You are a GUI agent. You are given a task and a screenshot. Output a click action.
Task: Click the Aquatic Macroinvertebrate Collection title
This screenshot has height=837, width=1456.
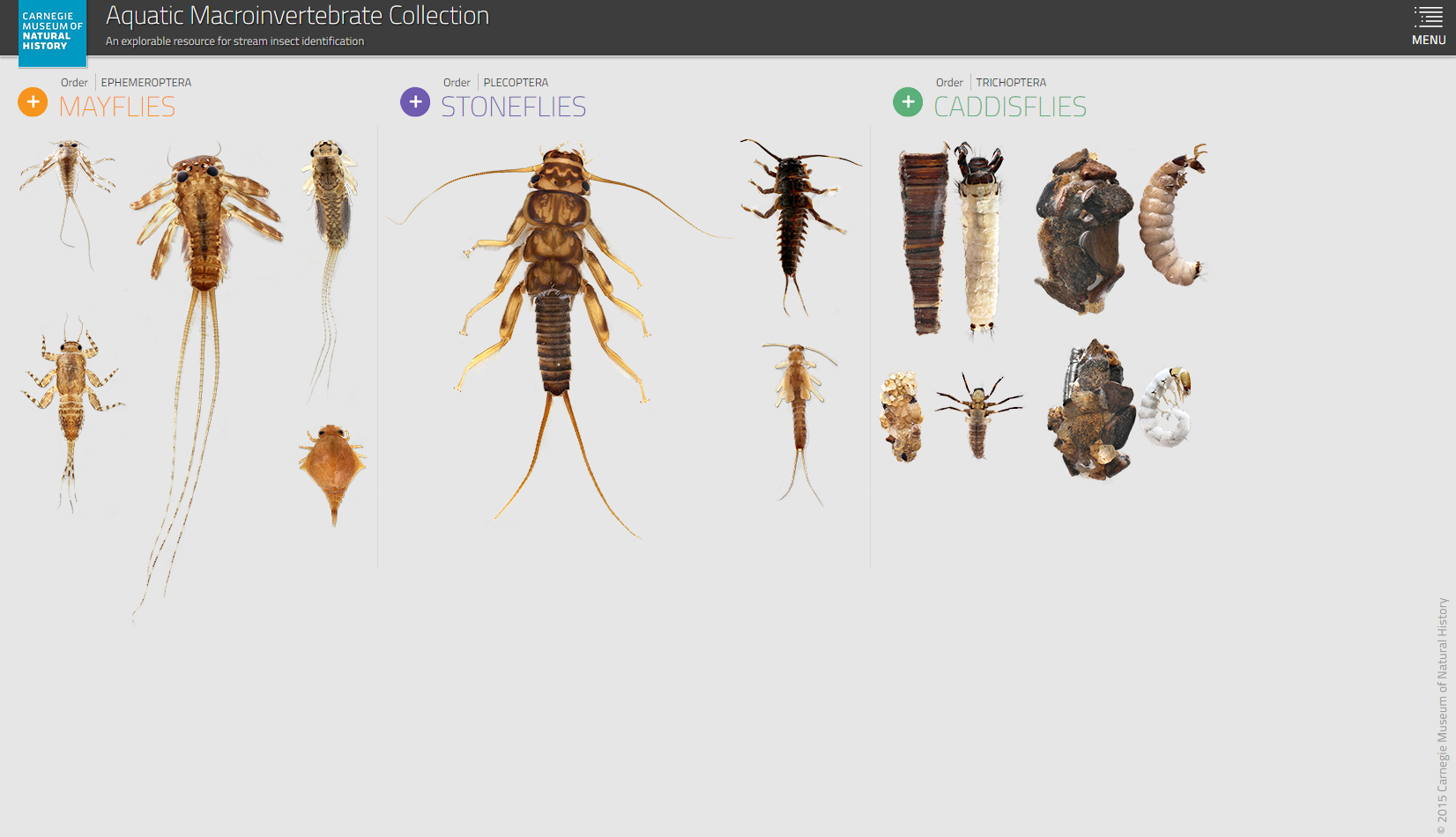(297, 16)
